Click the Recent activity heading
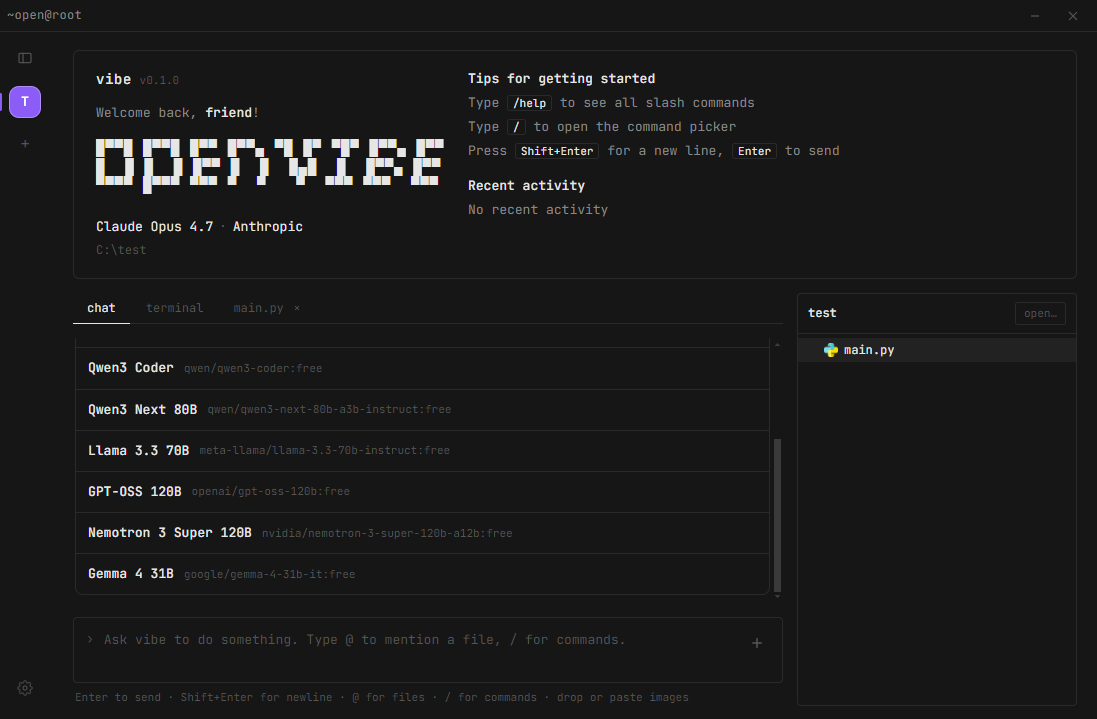 click(x=526, y=186)
